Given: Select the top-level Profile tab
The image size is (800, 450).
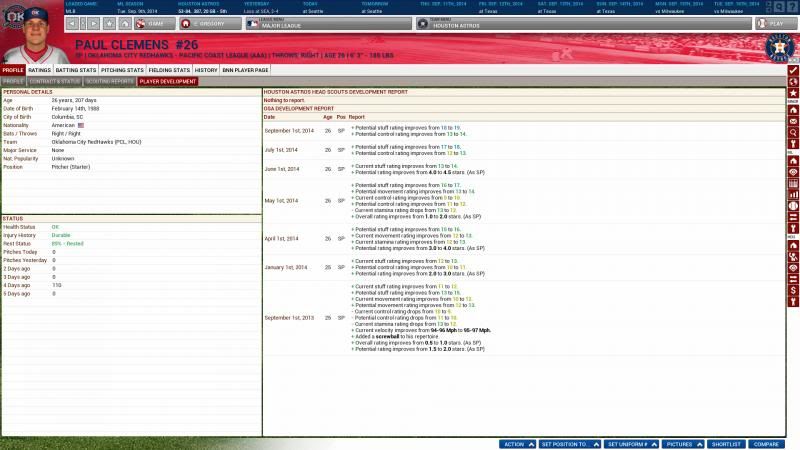Looking at the screenshot, I should 13,70.
